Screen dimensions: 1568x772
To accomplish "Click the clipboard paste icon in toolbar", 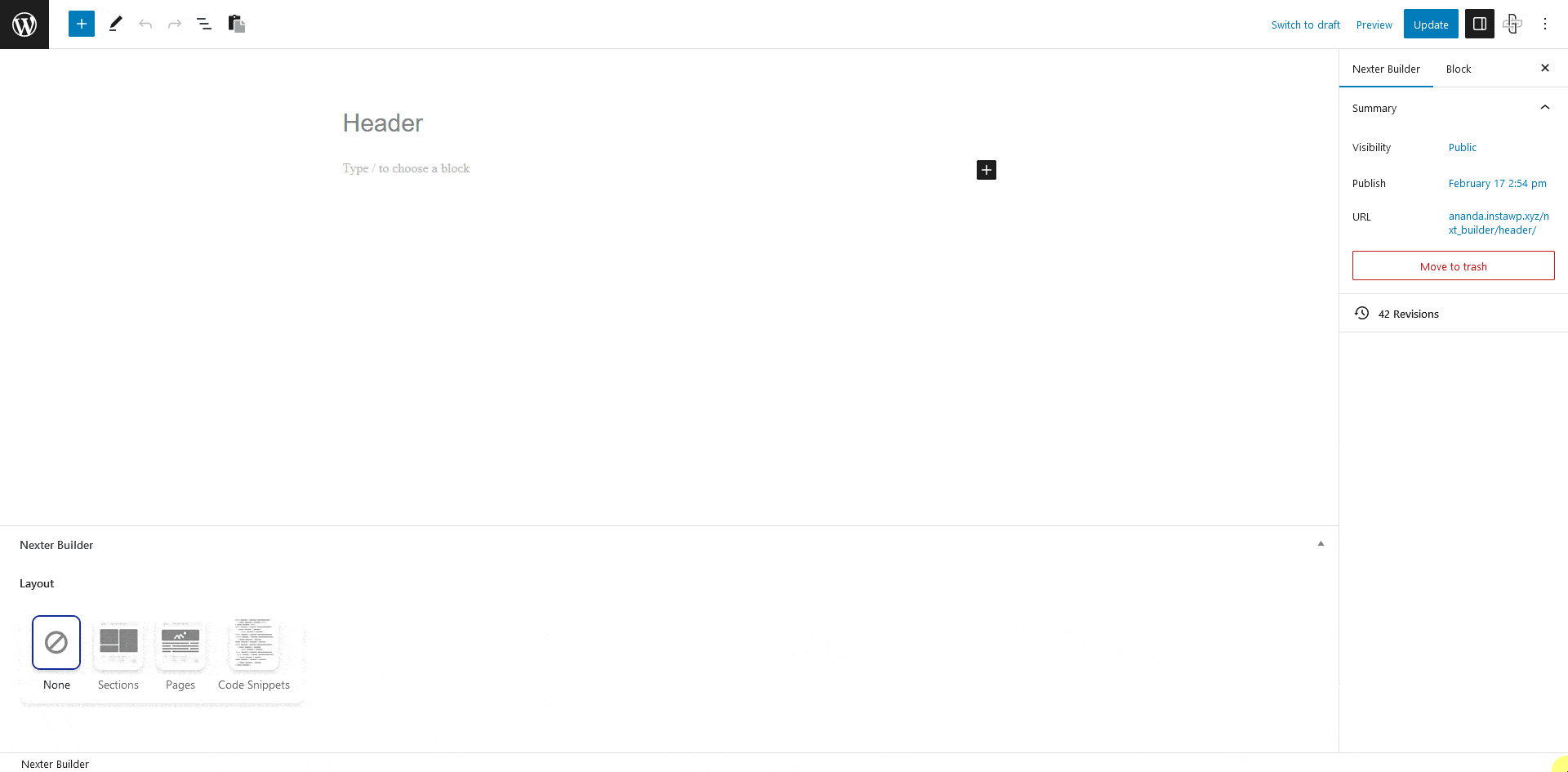I will click(x=237, y=24).
